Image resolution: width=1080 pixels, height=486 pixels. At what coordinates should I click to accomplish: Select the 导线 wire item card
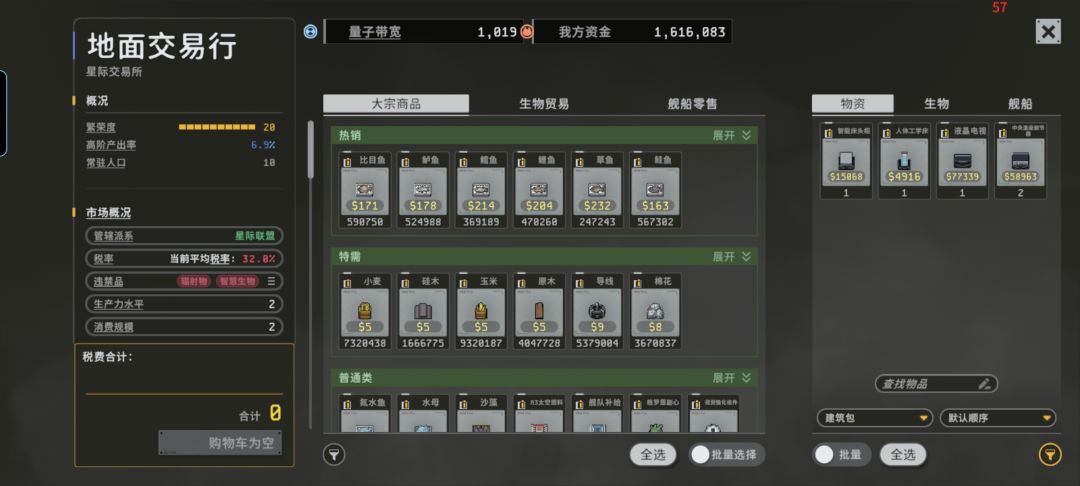[597, 311]
